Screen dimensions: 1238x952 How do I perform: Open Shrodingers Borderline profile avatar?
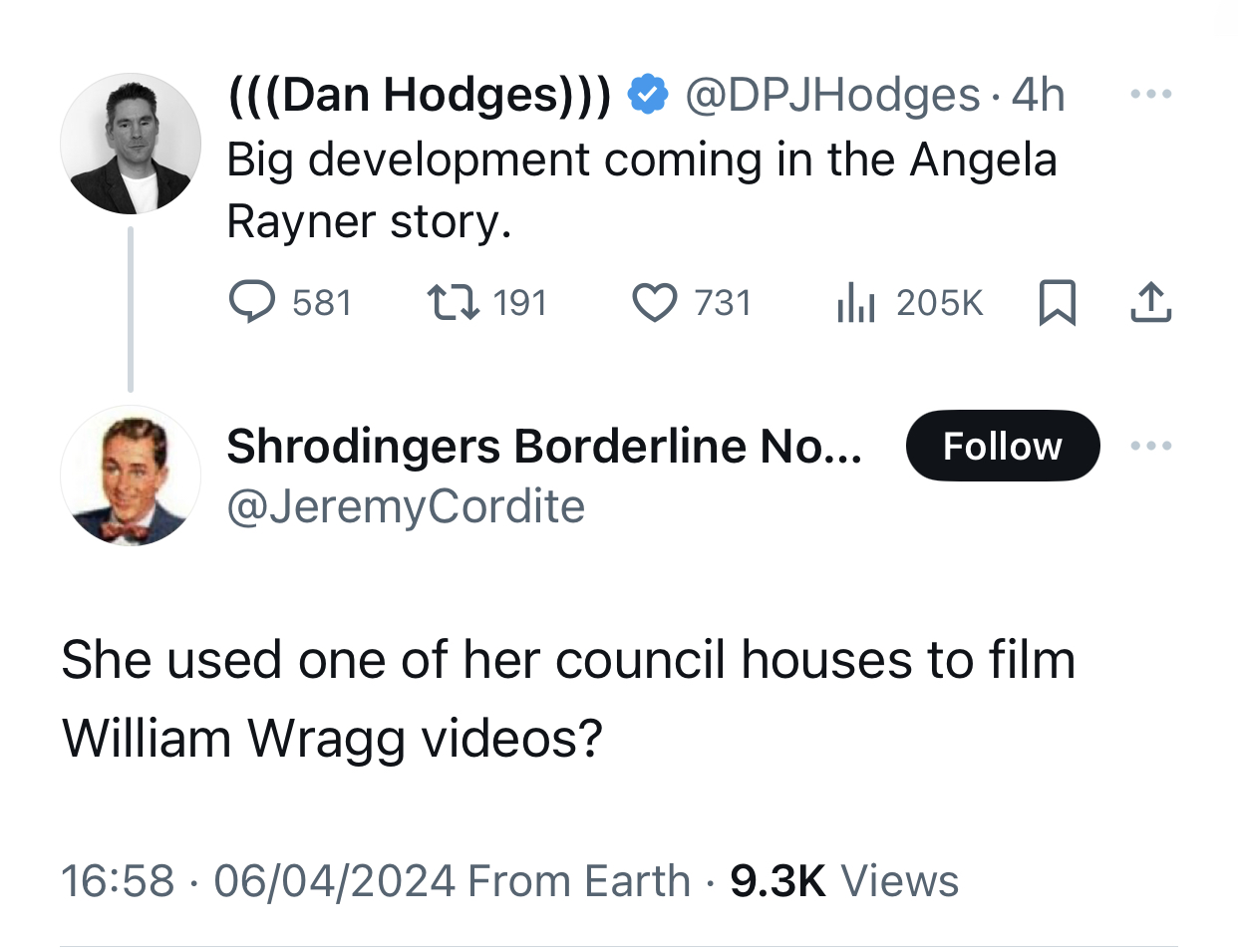click(131, 476)
